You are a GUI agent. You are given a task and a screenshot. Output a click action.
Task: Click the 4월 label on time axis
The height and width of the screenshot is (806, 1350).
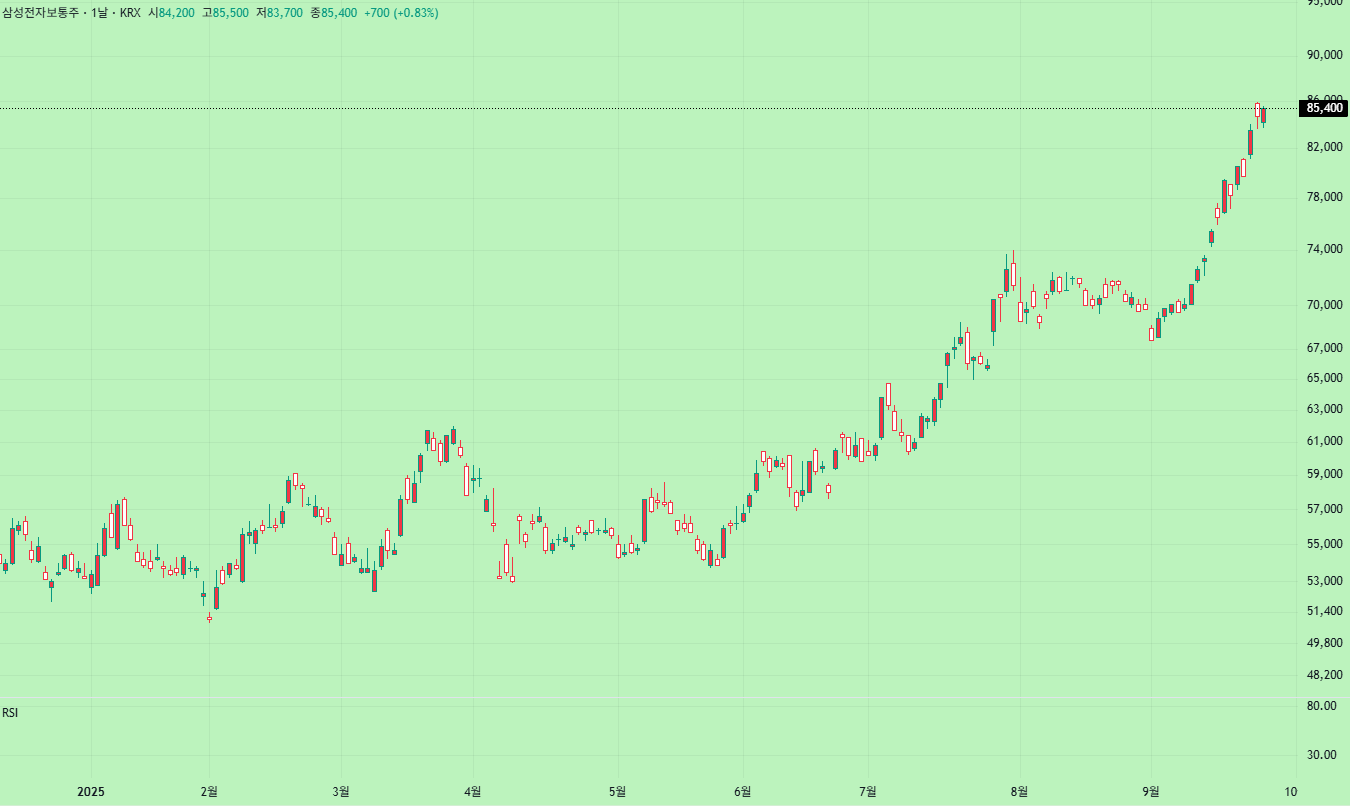coord(473,792)
